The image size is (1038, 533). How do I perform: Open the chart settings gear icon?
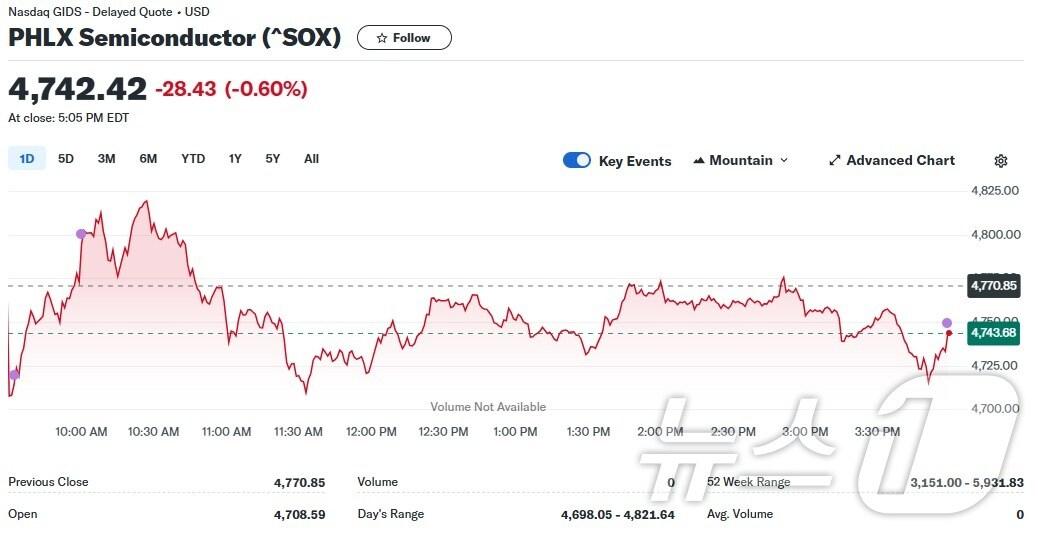pyautogui.click(x=1001, y=161)
